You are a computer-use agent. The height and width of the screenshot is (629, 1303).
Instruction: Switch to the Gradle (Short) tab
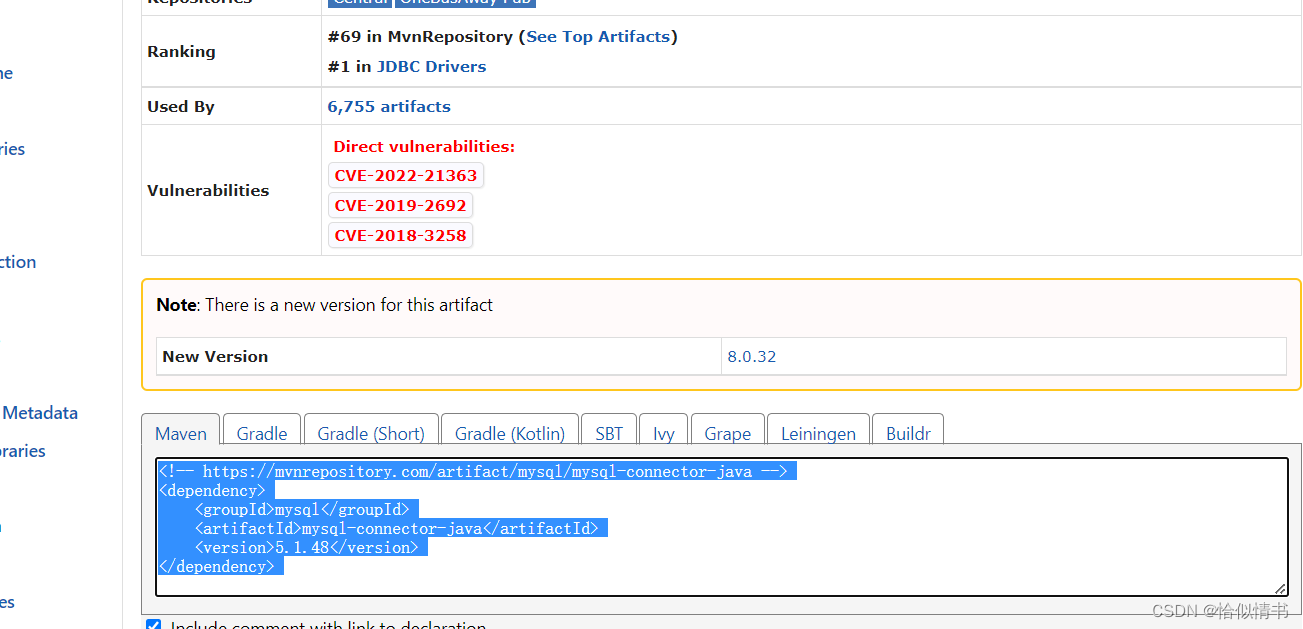click(x=370, y=433)
